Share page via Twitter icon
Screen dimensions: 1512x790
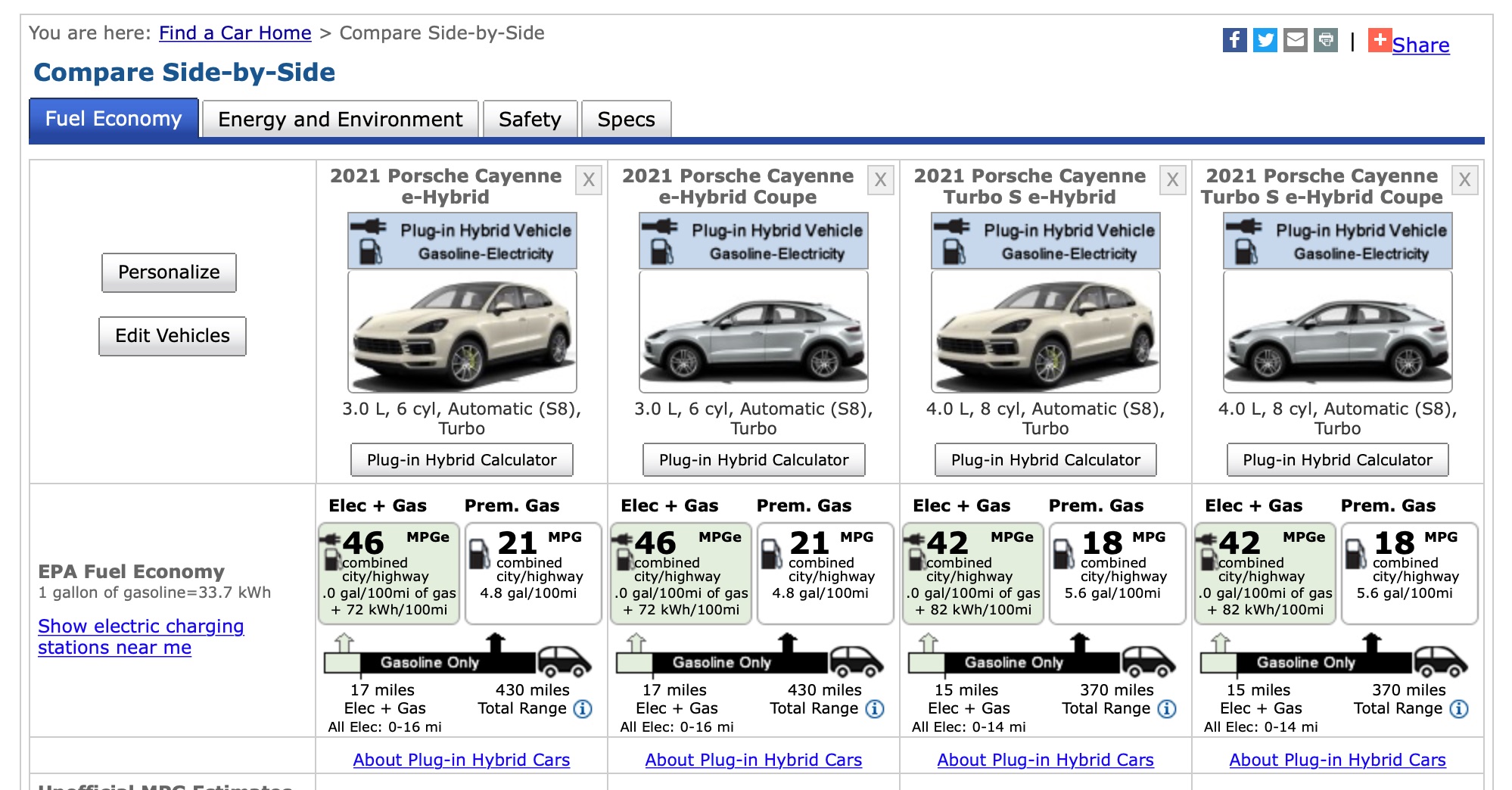(x=1265, y=40)
